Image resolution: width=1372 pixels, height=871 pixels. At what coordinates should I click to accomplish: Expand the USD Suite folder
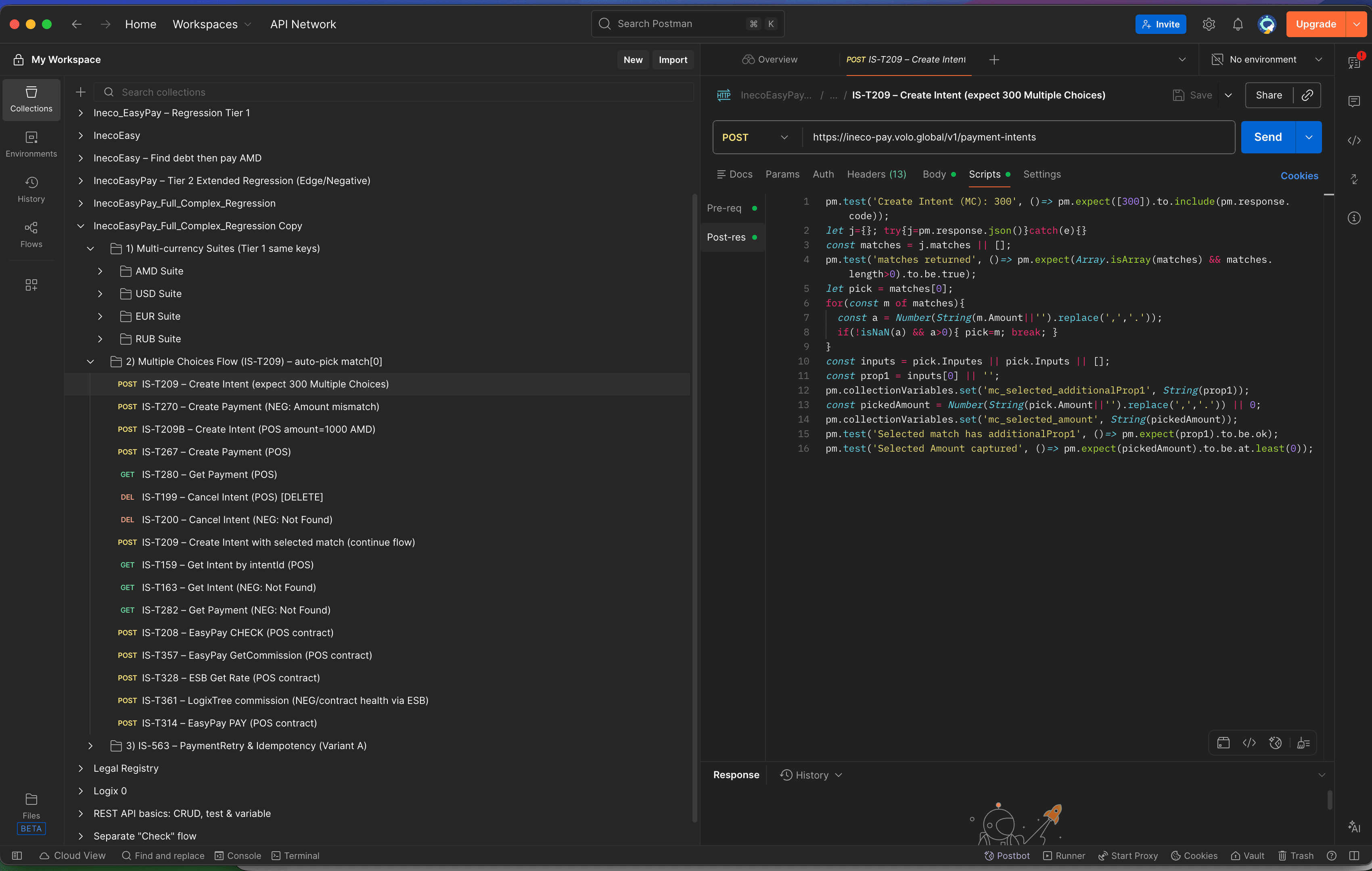(x=100, y=293)
